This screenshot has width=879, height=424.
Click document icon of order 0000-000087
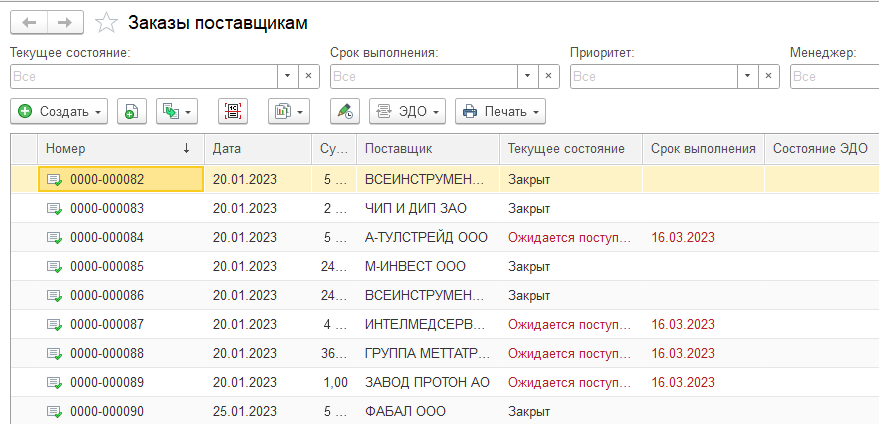54,325
